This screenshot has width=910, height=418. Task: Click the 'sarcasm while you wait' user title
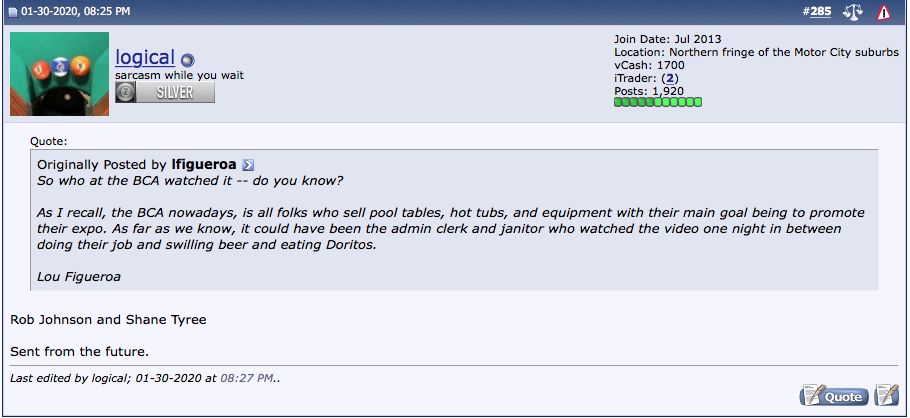pyautogui.click(x=179, y=75)
